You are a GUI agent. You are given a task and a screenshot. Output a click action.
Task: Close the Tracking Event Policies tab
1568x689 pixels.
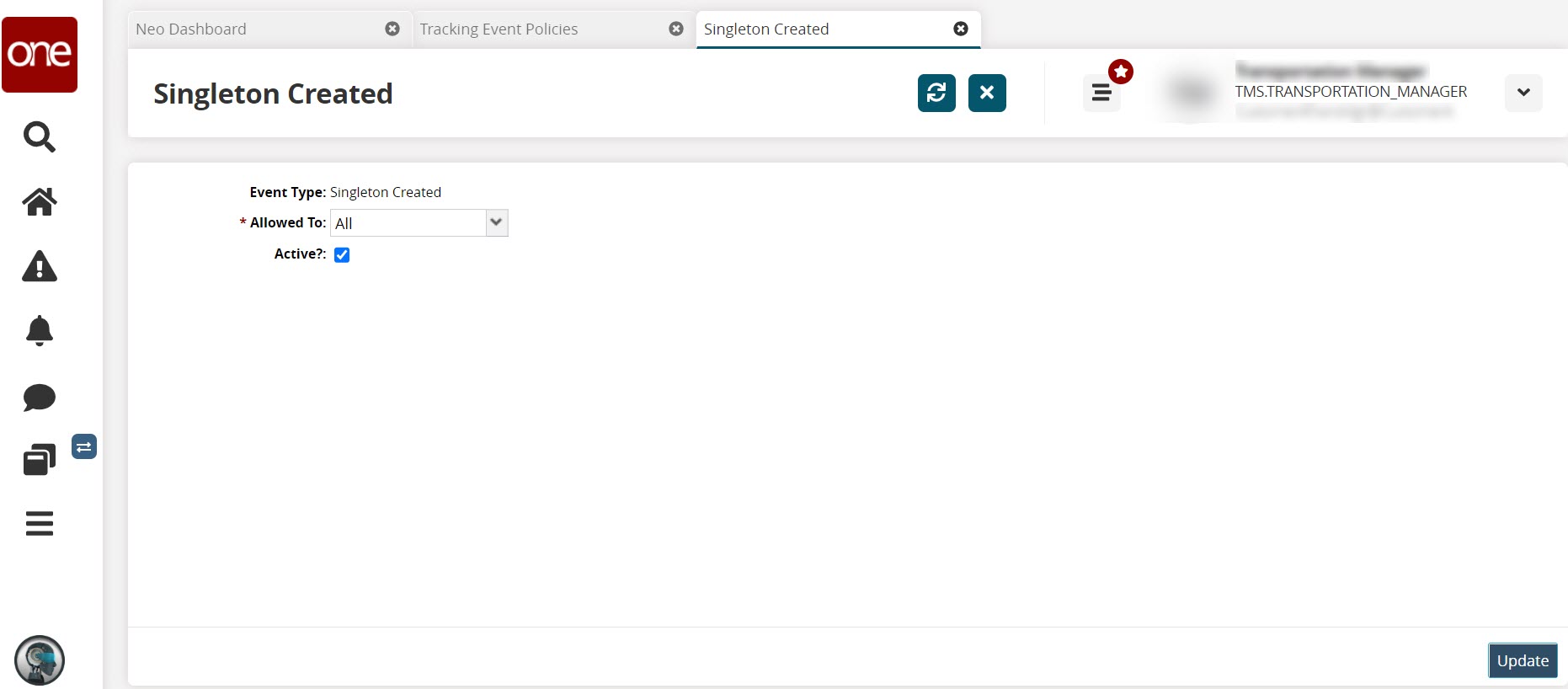(x=676, y=29)
